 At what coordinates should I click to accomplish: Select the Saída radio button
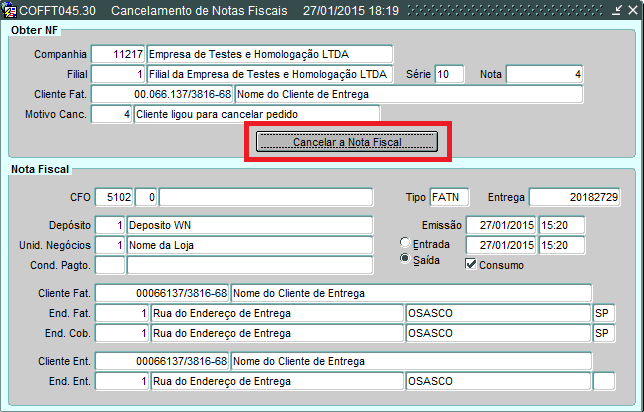click(x=405, y=258)
